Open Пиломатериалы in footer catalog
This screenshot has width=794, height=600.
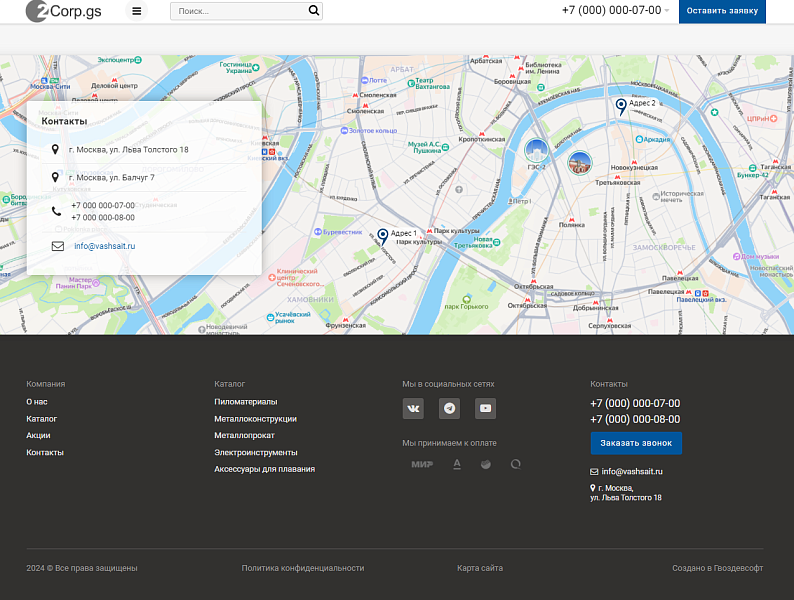(246, 402)
